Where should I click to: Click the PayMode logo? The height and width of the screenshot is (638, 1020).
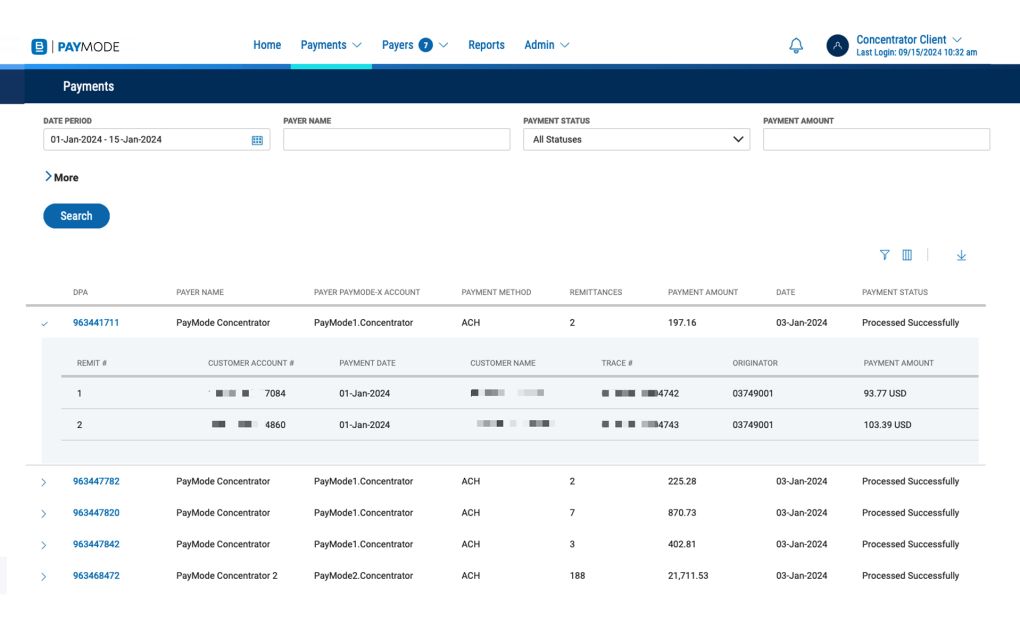[76, 47]
